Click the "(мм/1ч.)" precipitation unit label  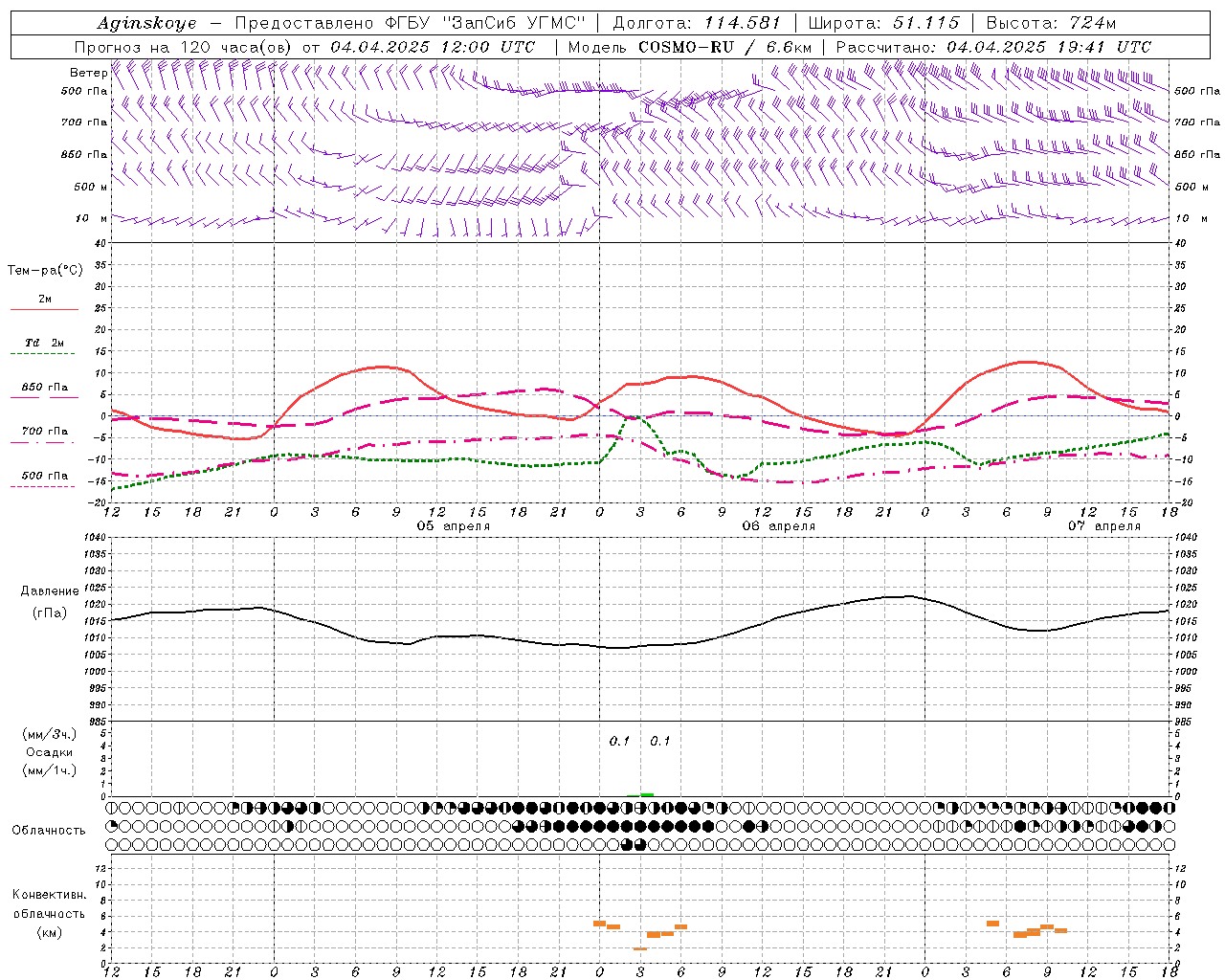(x=50, y=770)
